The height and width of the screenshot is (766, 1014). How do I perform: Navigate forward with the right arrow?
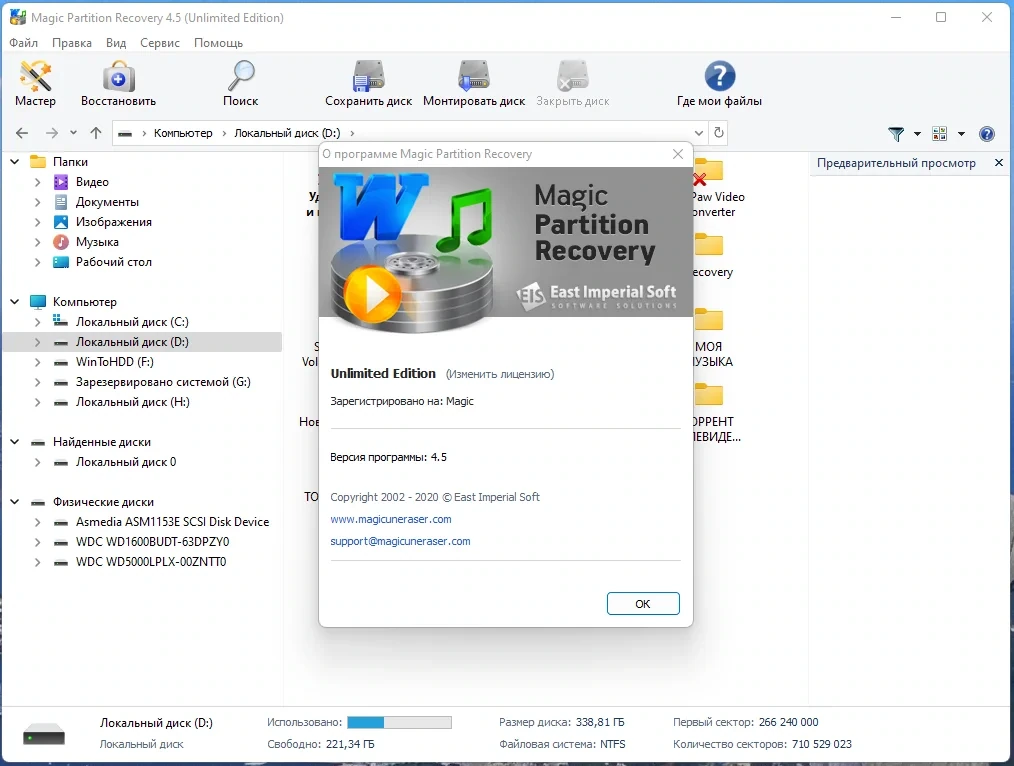52,133
